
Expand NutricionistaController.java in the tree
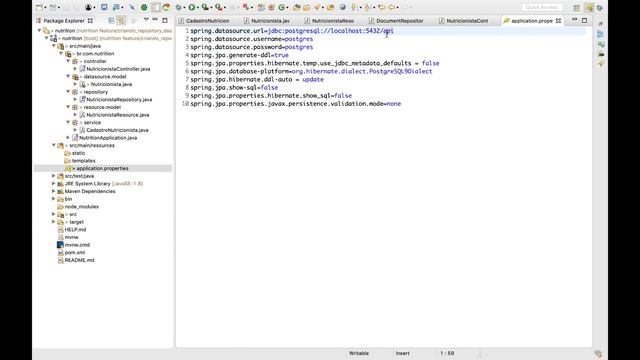pyautogui.click(x=76, y=69)
